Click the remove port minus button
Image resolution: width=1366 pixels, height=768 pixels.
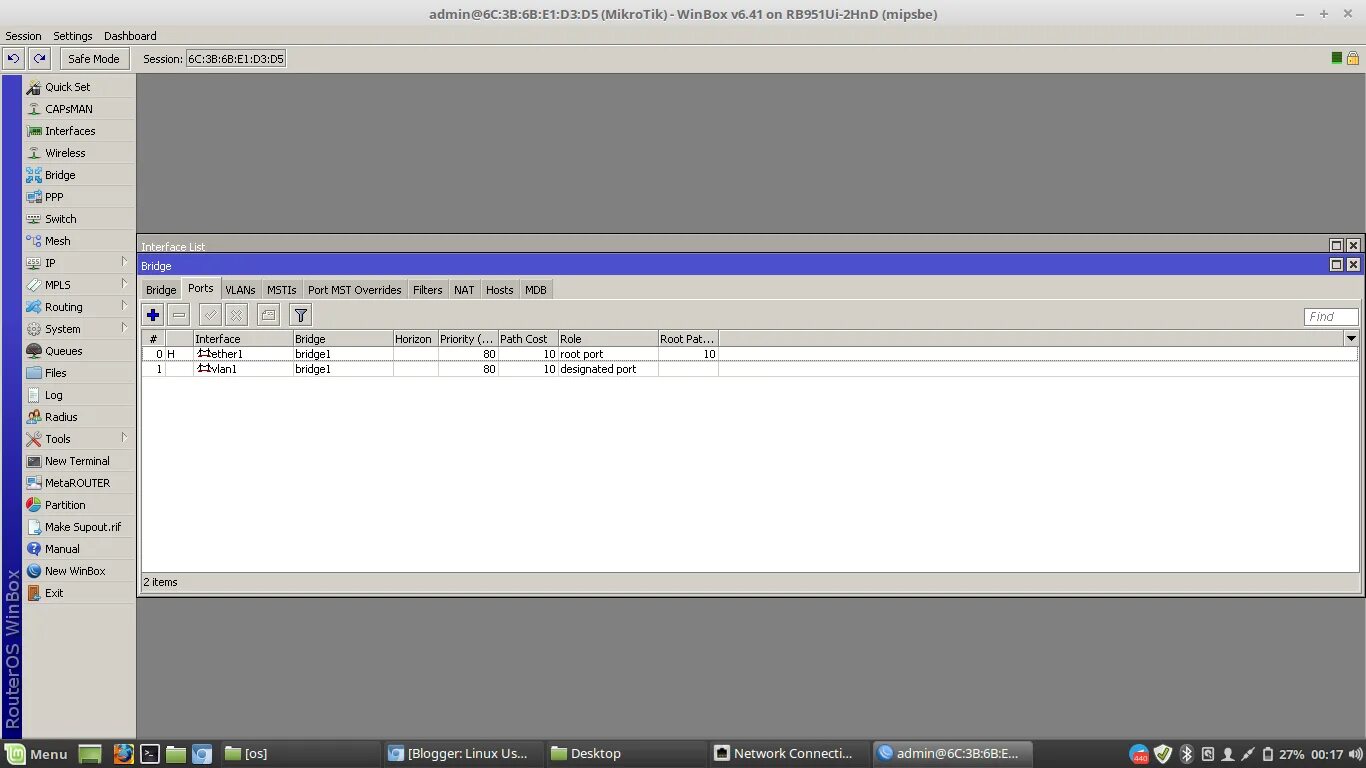tap(179, 315)
